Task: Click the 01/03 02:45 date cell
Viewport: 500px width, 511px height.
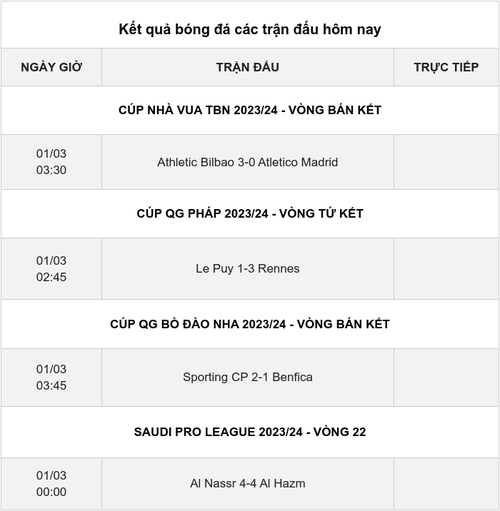Action: [51, 269]
